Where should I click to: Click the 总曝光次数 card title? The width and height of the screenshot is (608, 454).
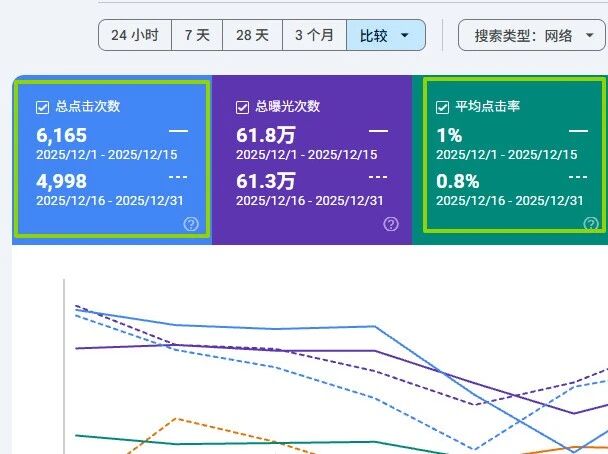pyautogui.click(x=288, y=106)
